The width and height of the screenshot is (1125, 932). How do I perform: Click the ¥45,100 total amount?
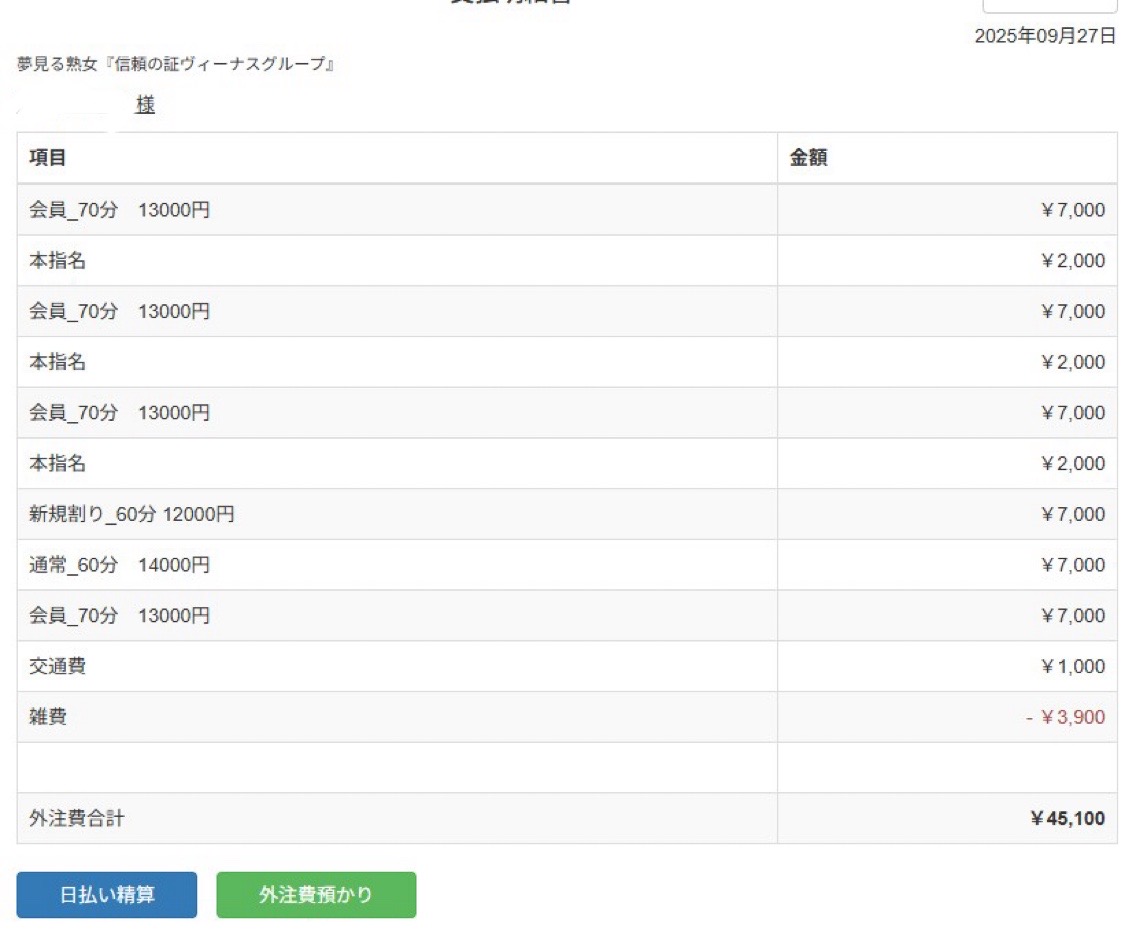point(1067,819)
